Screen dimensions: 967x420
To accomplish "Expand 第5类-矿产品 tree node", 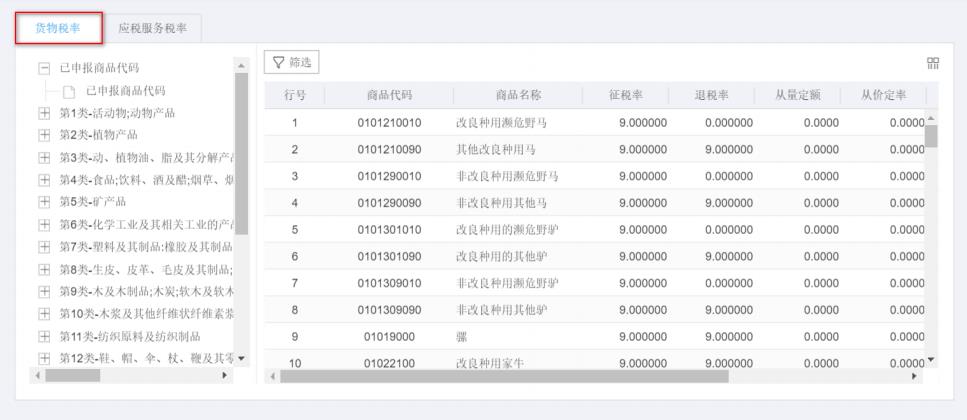I will (44, 202).
